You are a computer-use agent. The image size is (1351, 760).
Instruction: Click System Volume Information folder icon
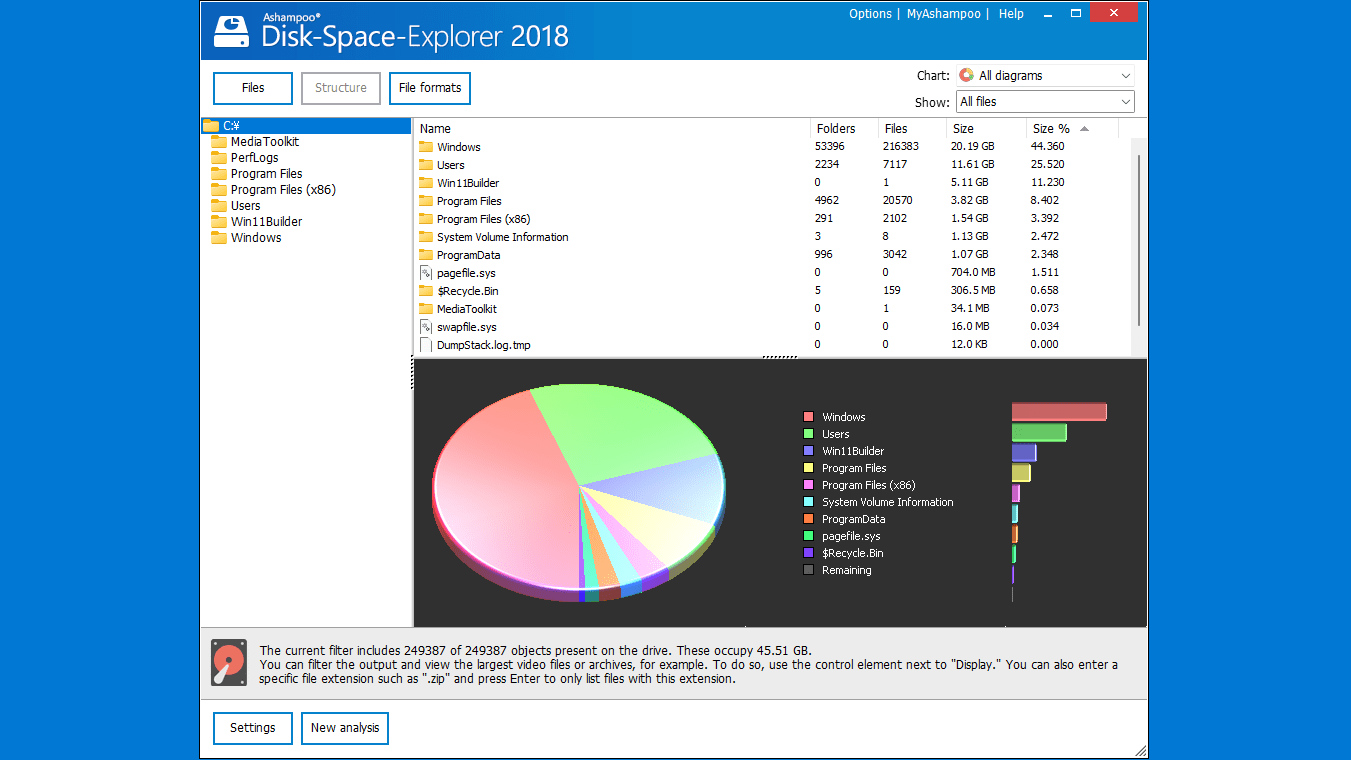[x=426, y=237]
